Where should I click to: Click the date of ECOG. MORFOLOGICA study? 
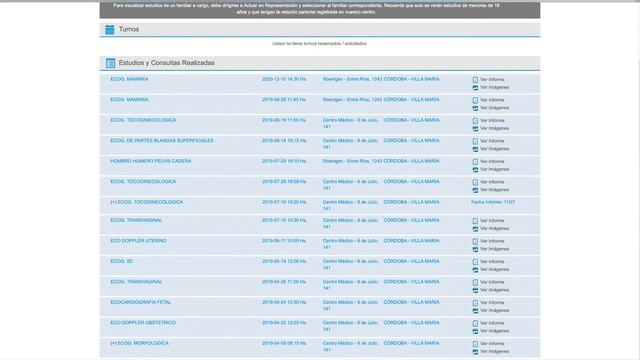pyautogui.click(x=284, y=343)
